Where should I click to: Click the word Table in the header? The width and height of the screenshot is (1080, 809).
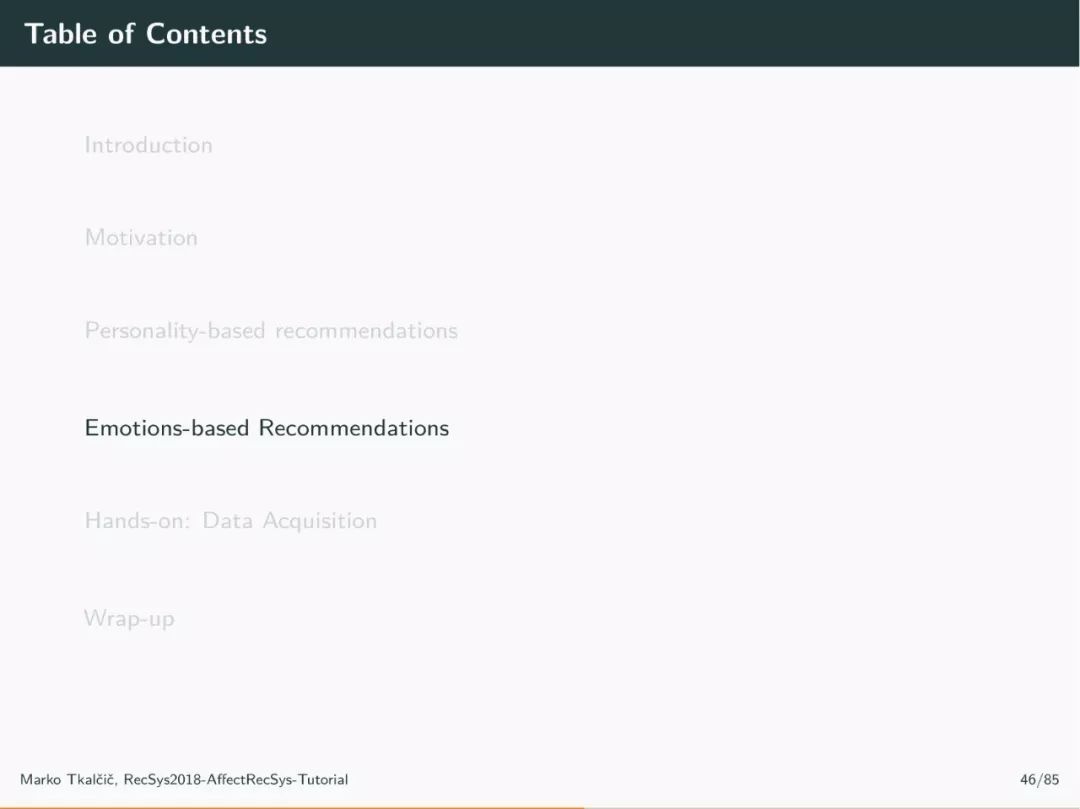61,34
